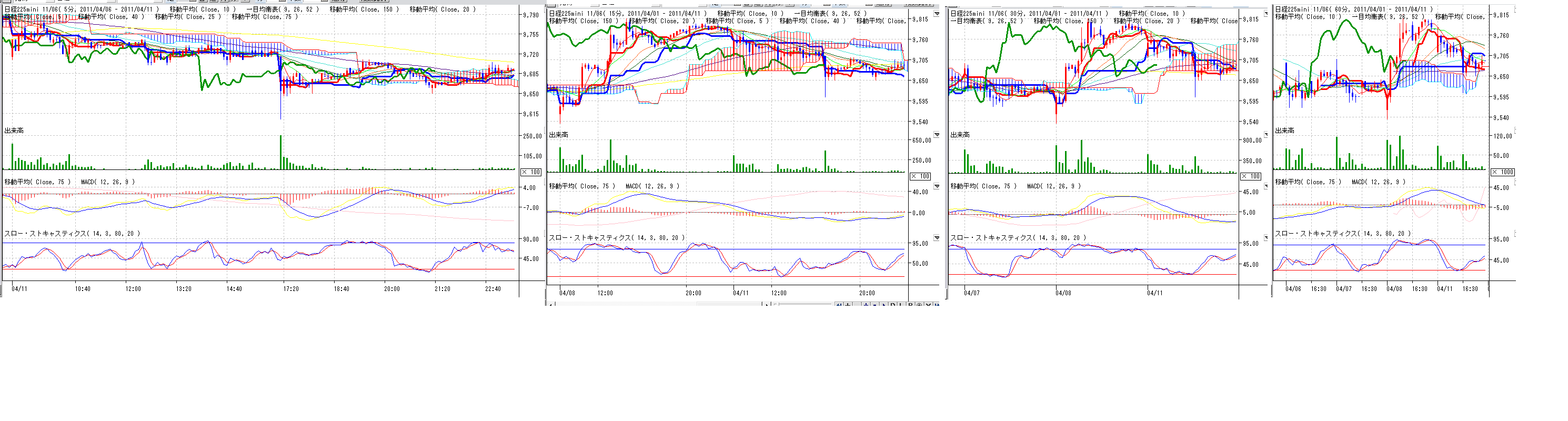1568x421 pixels.
Task: Click the ×100 volume scale box on the 5分 chart
Action: (531, 172)
